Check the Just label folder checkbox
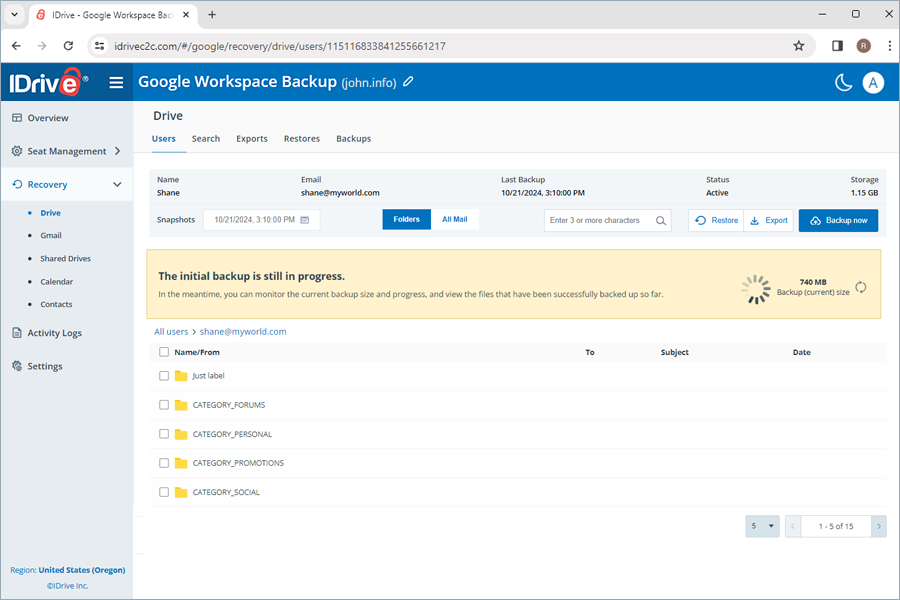This screenshot has height=600, width=900. 164,376
